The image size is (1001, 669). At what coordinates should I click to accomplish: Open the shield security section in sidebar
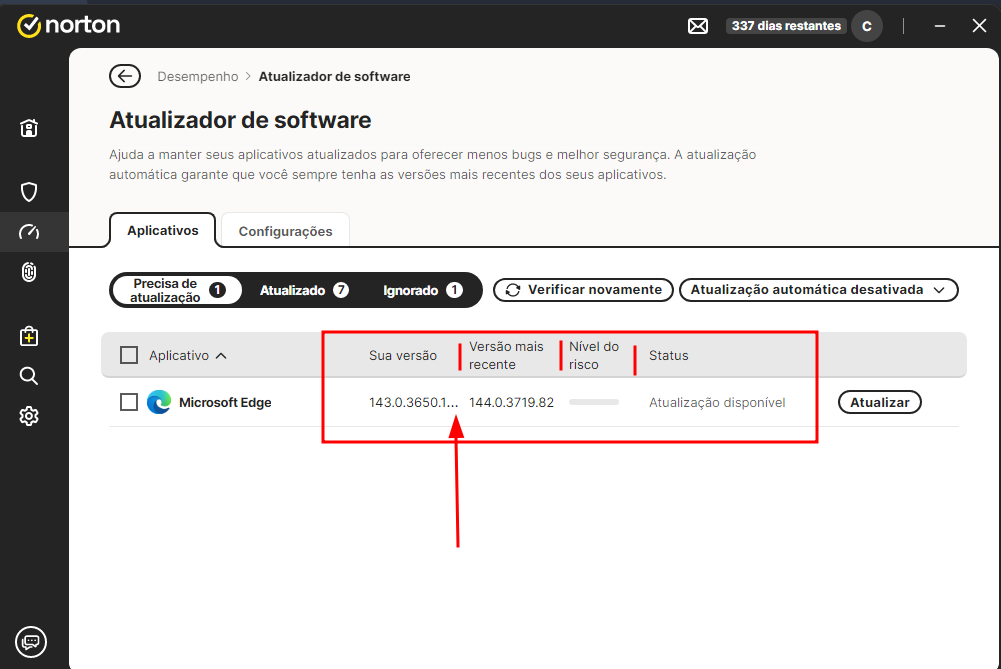coord(29,191)
